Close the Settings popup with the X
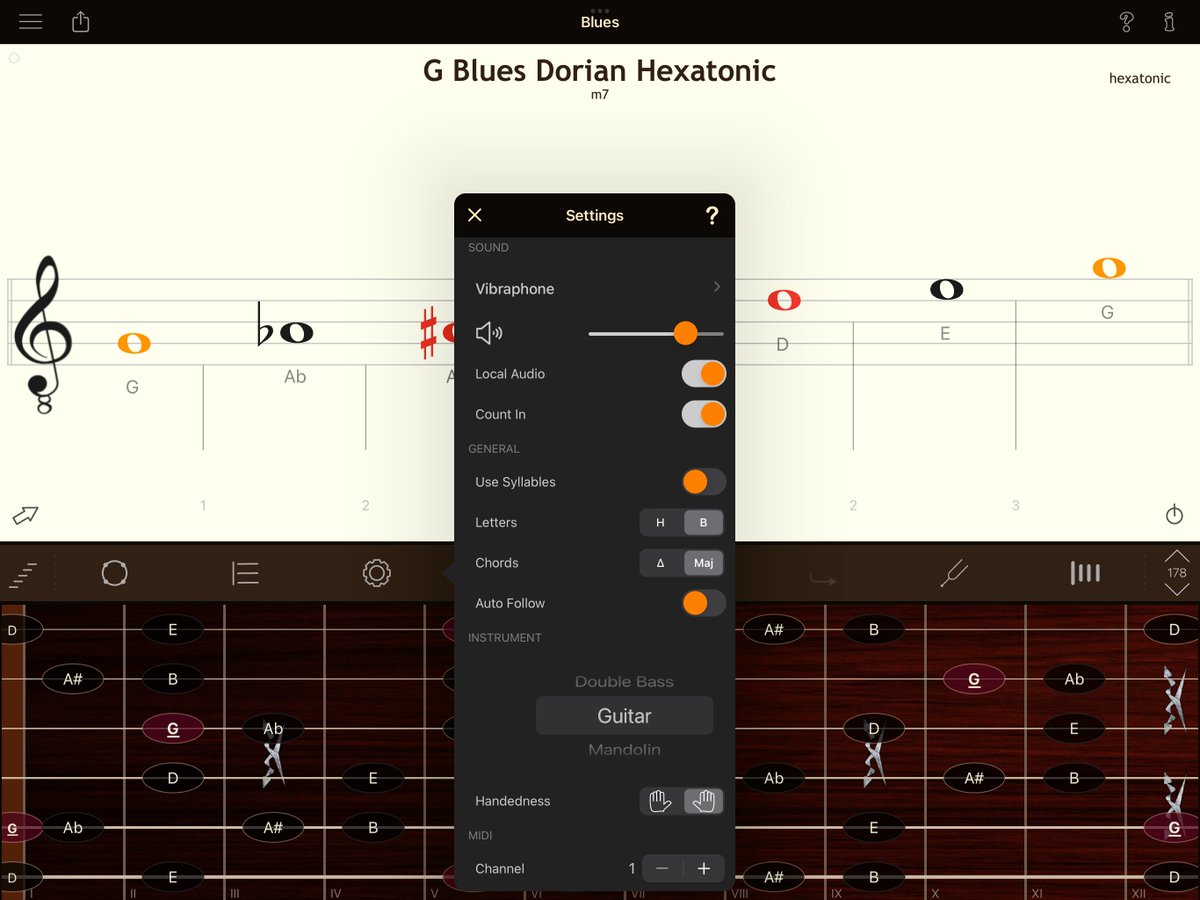Image resolution: width=1200 pixels, height=900 pixels. (475, 215)
